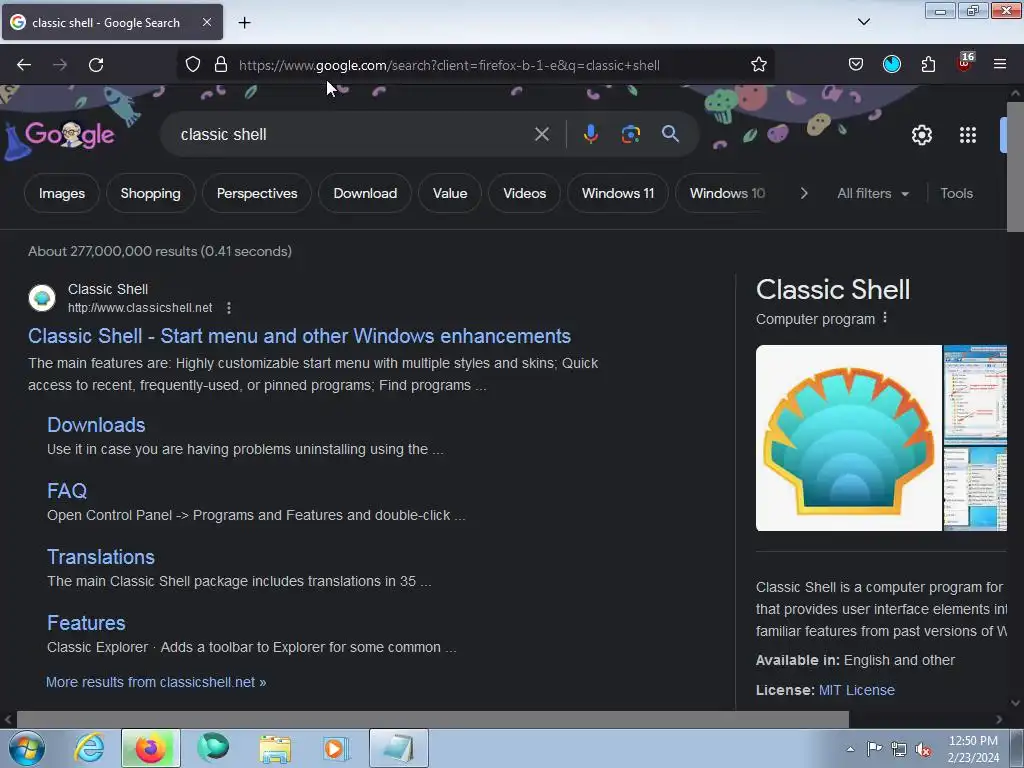Go back to the previous page
Screen dimensions: 1024x768
coord(24,65)
